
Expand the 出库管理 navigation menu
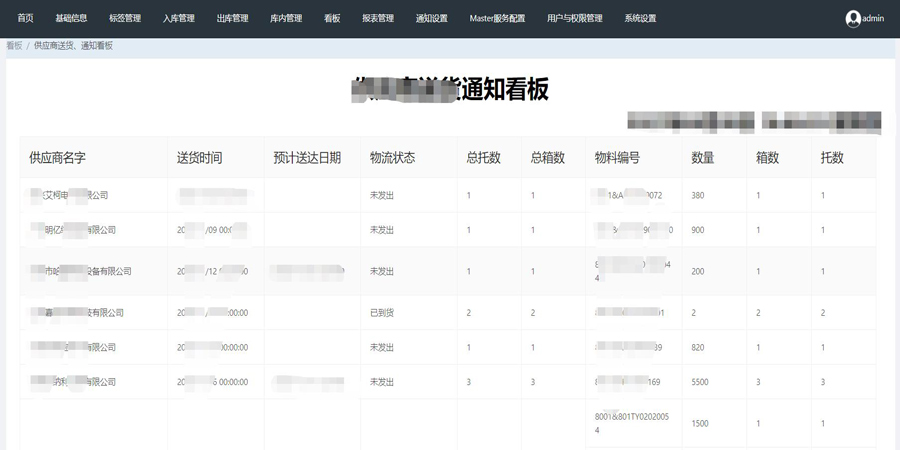pyautogui.click(x=232, y=18)
